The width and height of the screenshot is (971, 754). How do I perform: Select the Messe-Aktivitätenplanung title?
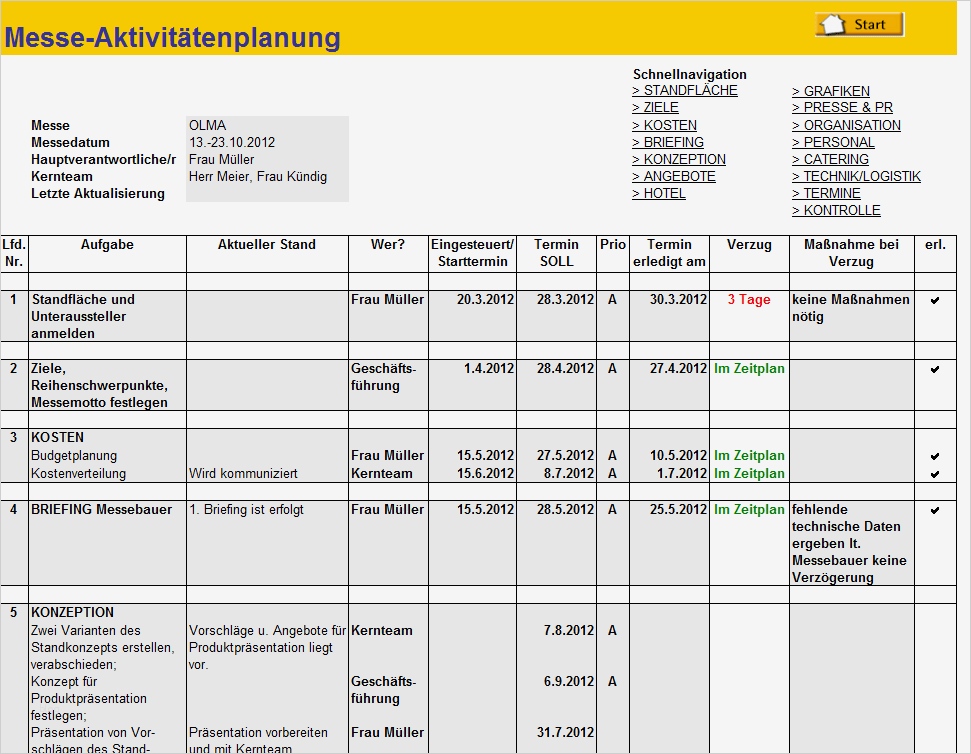(x=173, y=37)
